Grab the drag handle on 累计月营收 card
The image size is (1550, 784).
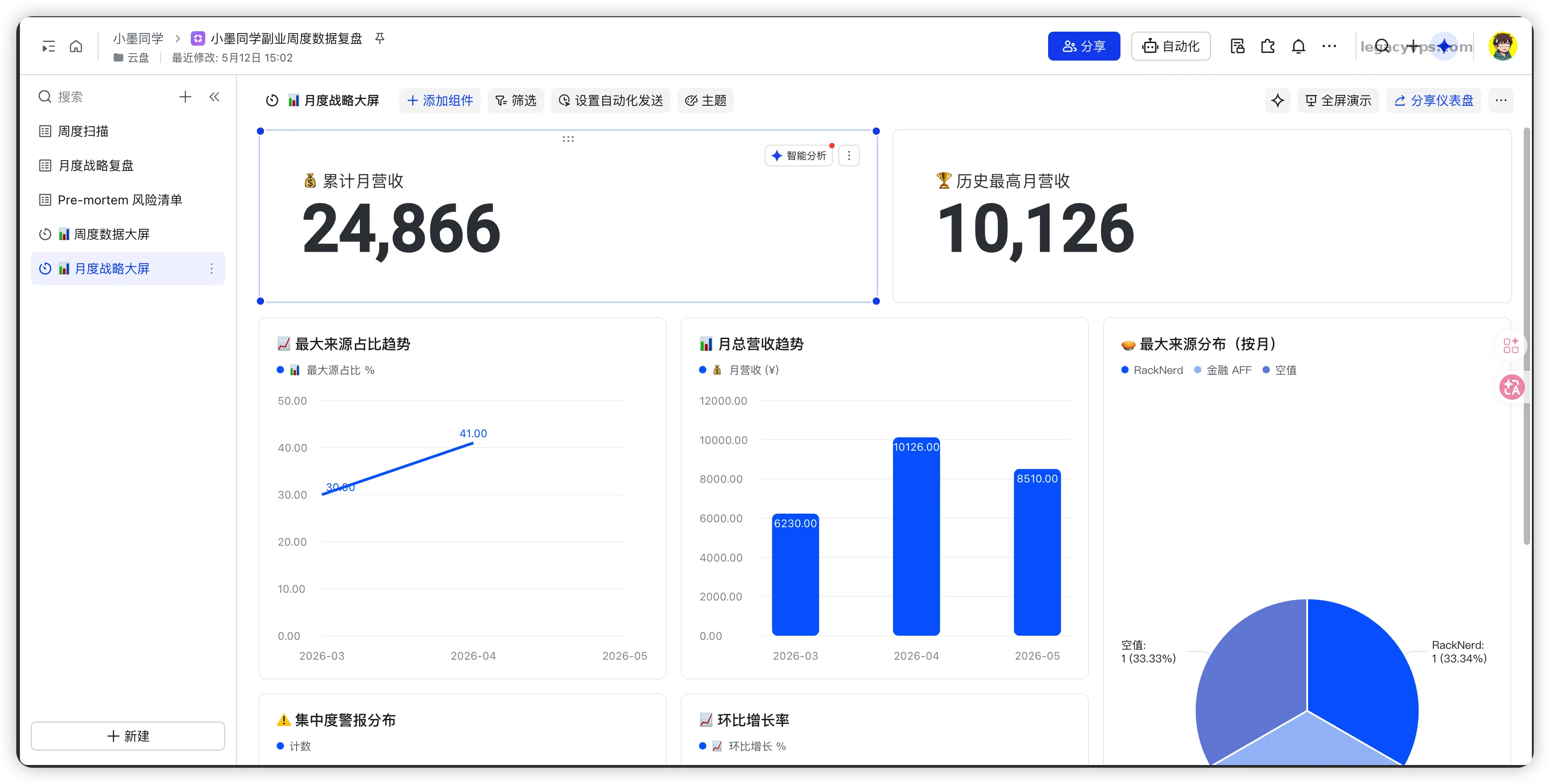point(568,139)
